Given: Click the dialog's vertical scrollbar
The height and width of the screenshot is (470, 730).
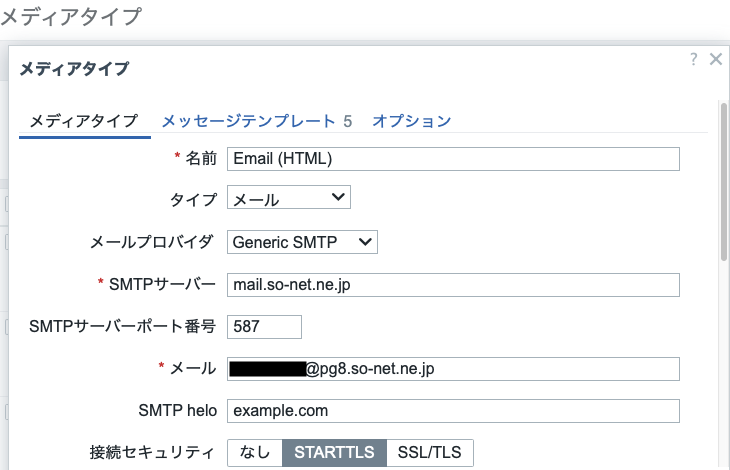Looking at the screenshot, I should pos(723,181).
